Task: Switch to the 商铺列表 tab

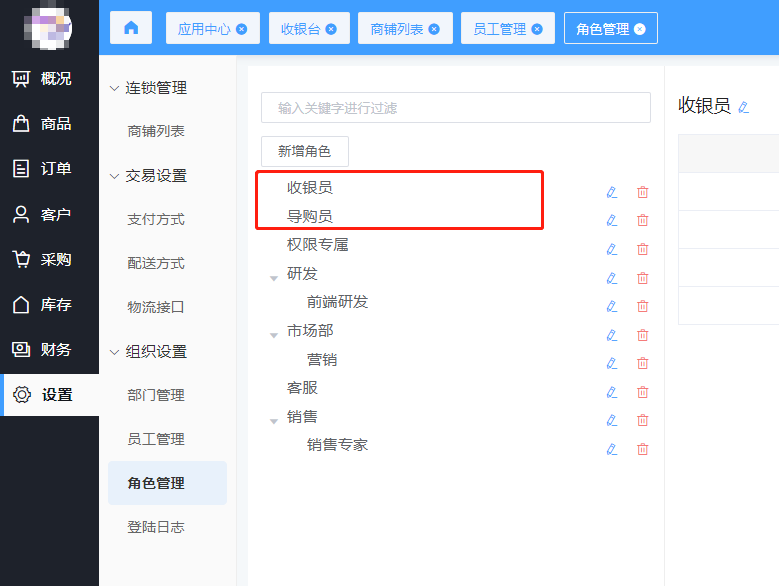Action: (398, 29)
